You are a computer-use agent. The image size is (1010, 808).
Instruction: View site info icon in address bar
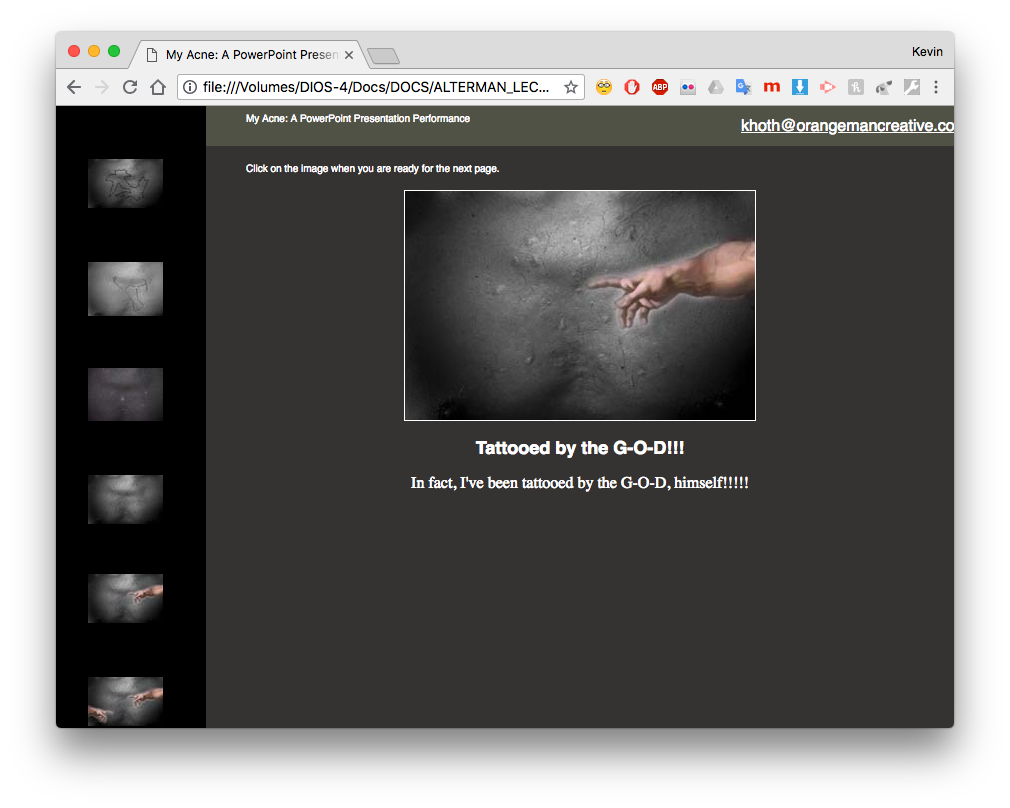click(x=190, y=87)
